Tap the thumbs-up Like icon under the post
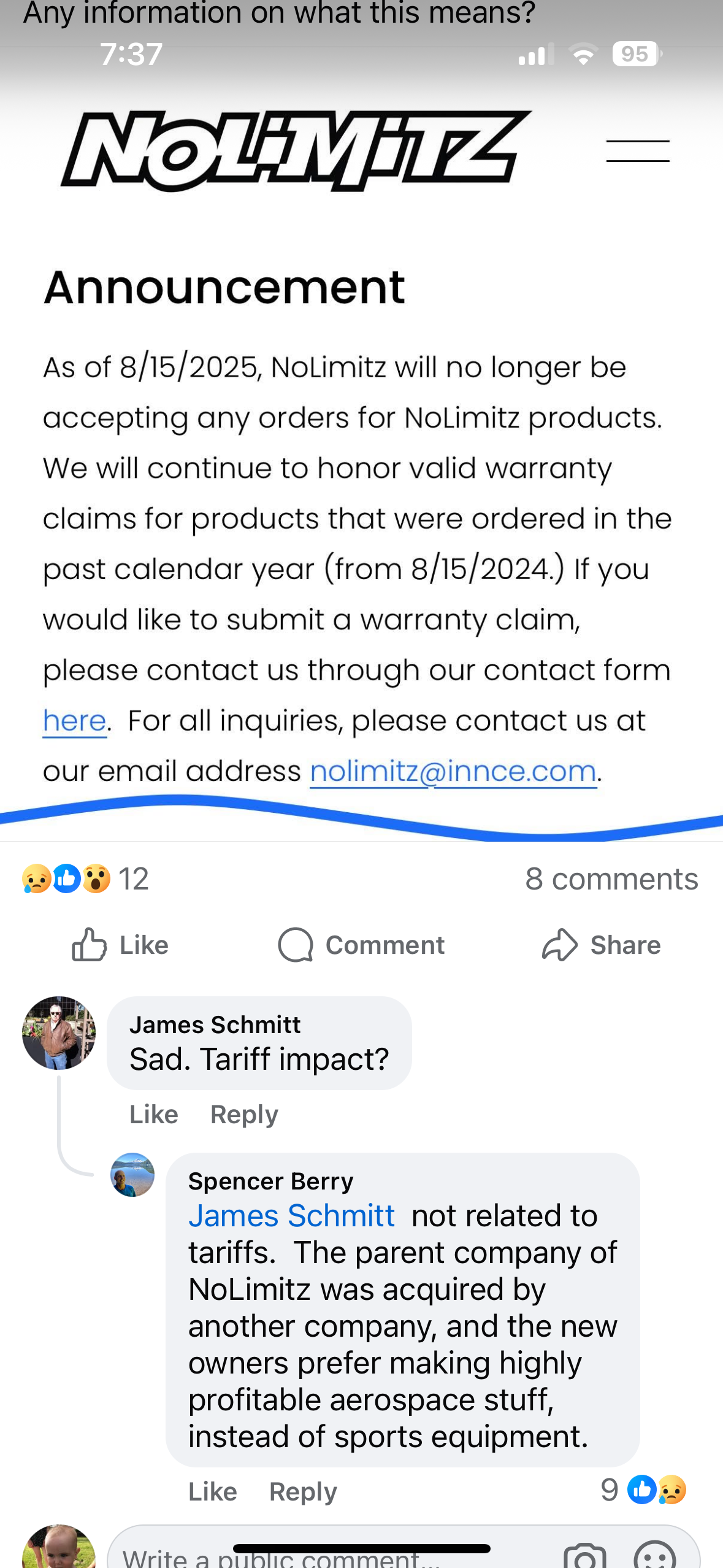 pos(90,945)
